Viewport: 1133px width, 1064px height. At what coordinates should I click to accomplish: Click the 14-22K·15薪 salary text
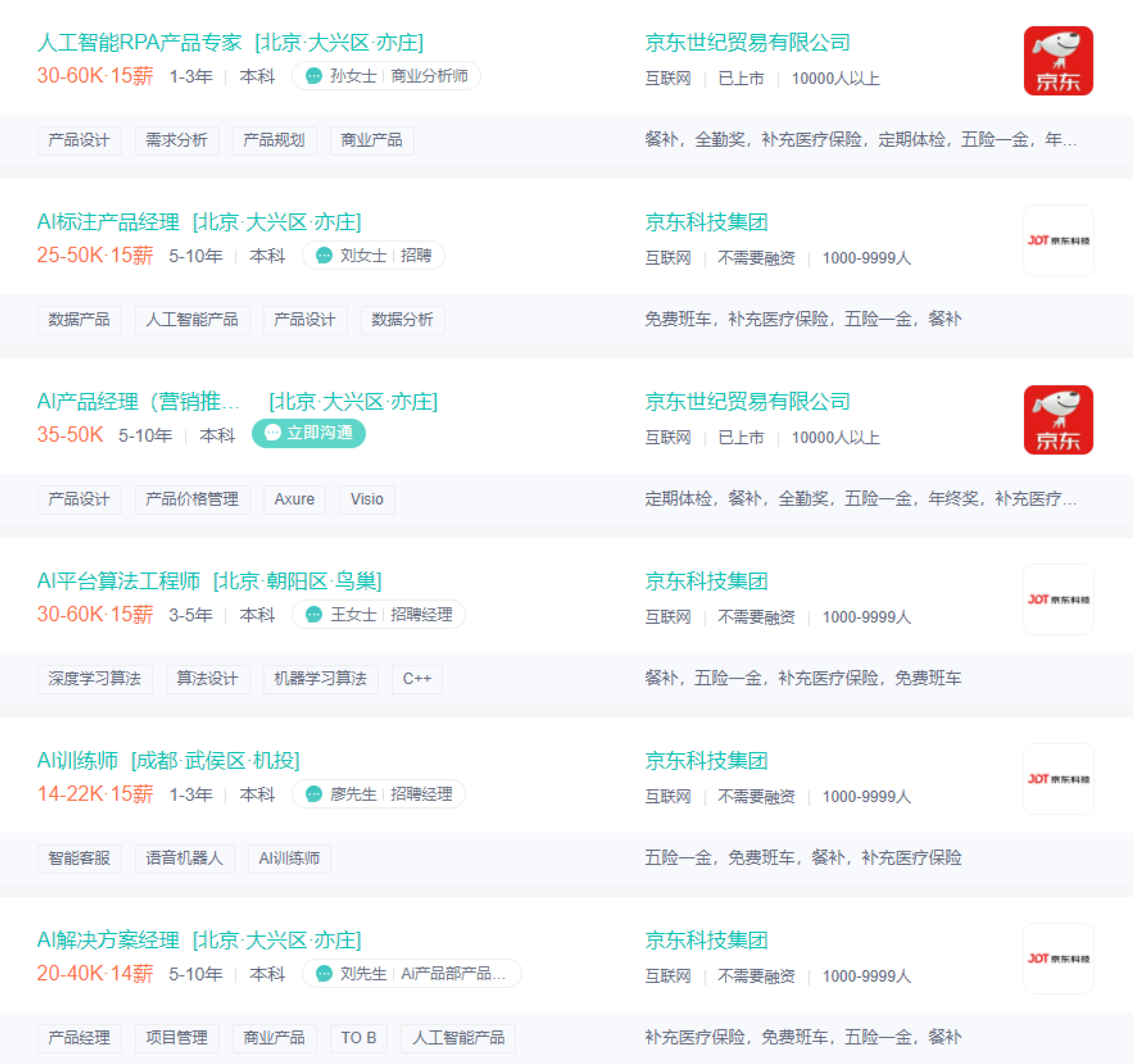tap(95, 794)
